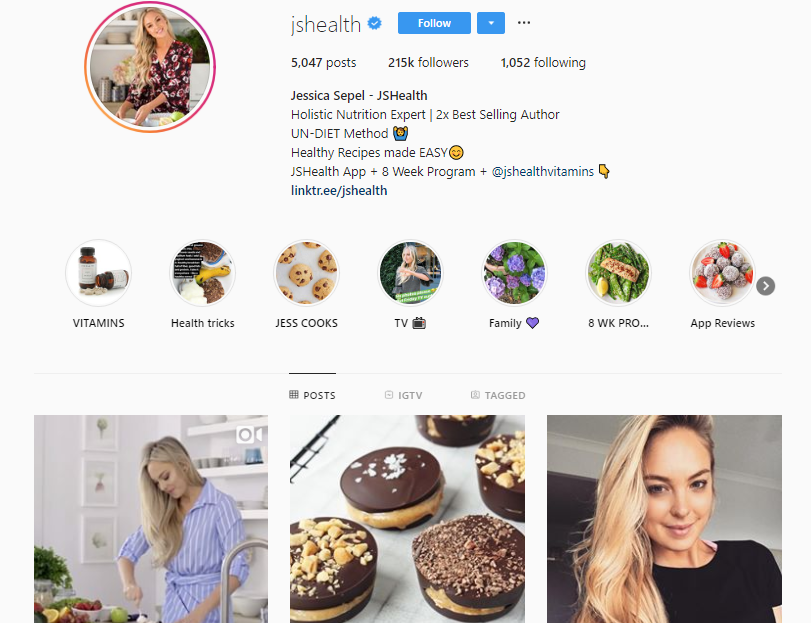Open the App Reviews highlight
811x623 pixels.
click(x=722, y=272)
